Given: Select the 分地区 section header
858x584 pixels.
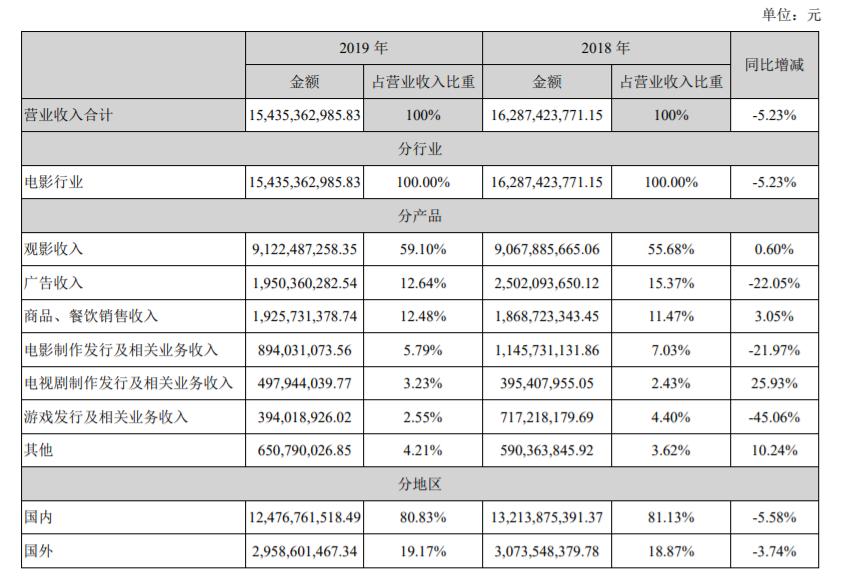Looking at the screenshot, I should pos(420,484).
